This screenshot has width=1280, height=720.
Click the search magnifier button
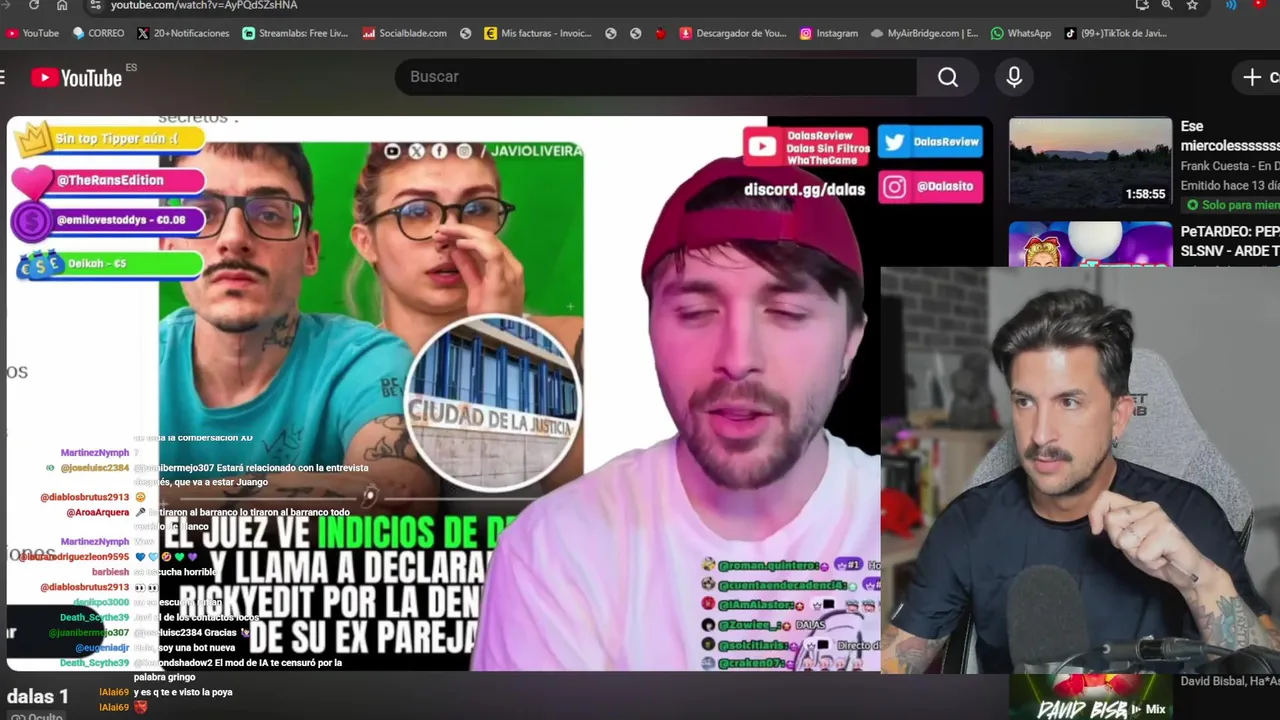click(948, 77)
